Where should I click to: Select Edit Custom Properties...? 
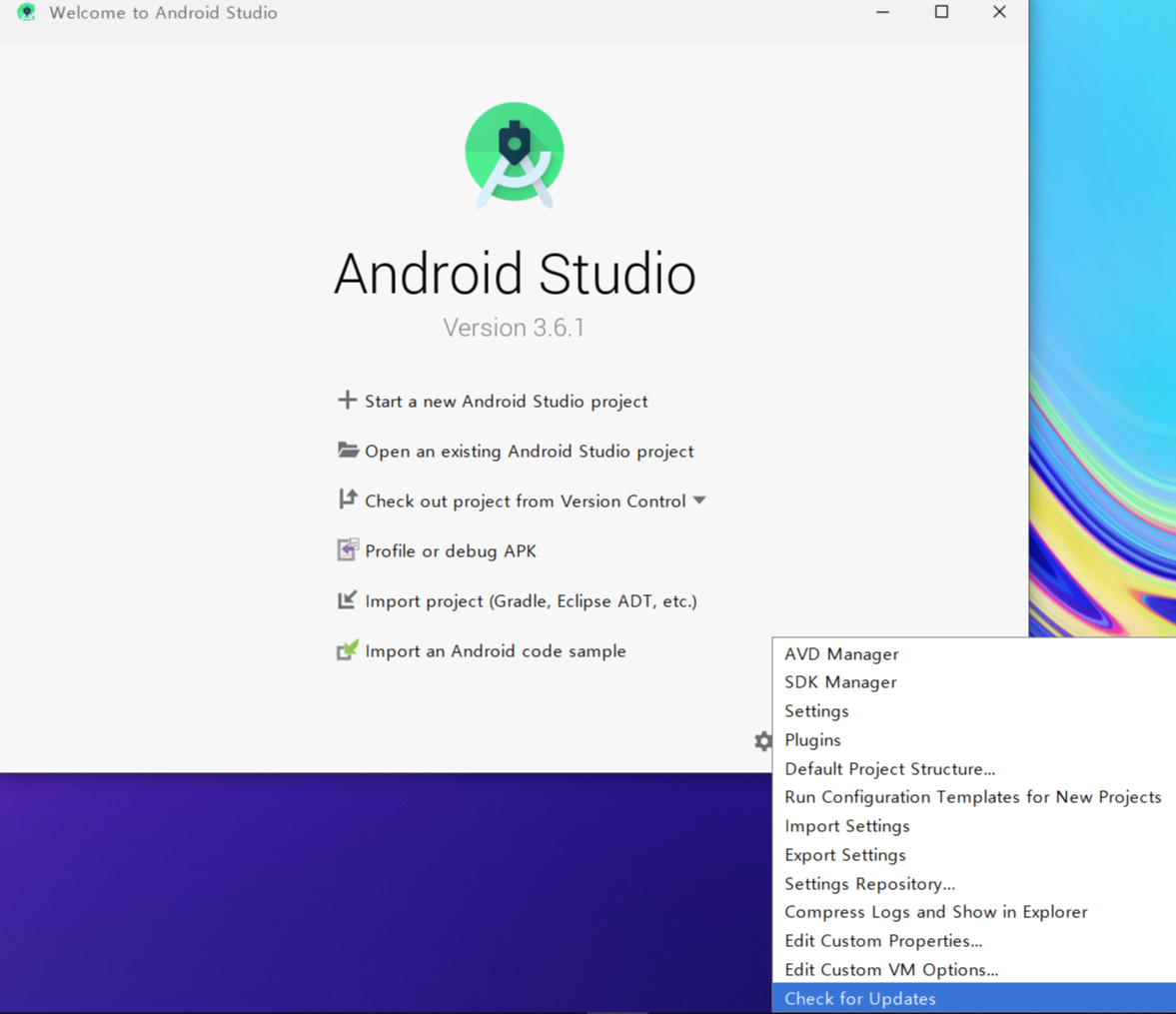974,941
